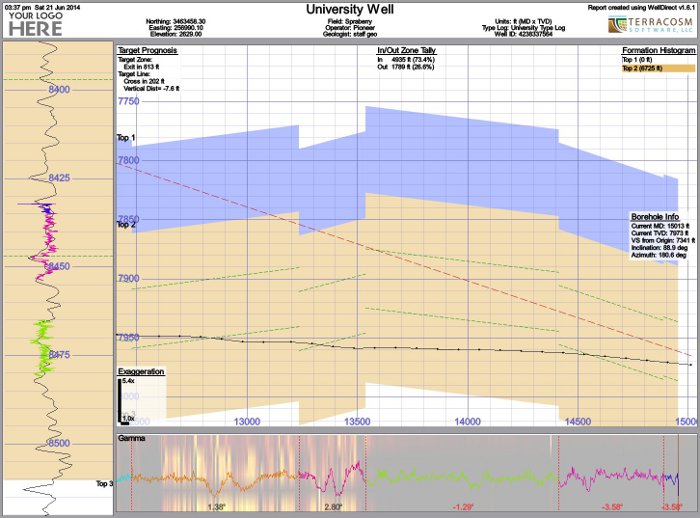Click the 13000 MD axis label
The image size is (700, 518).
click(246, 422)
